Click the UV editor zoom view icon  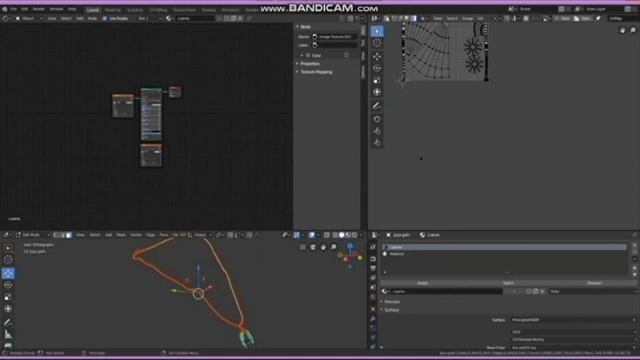click(633, 30)
